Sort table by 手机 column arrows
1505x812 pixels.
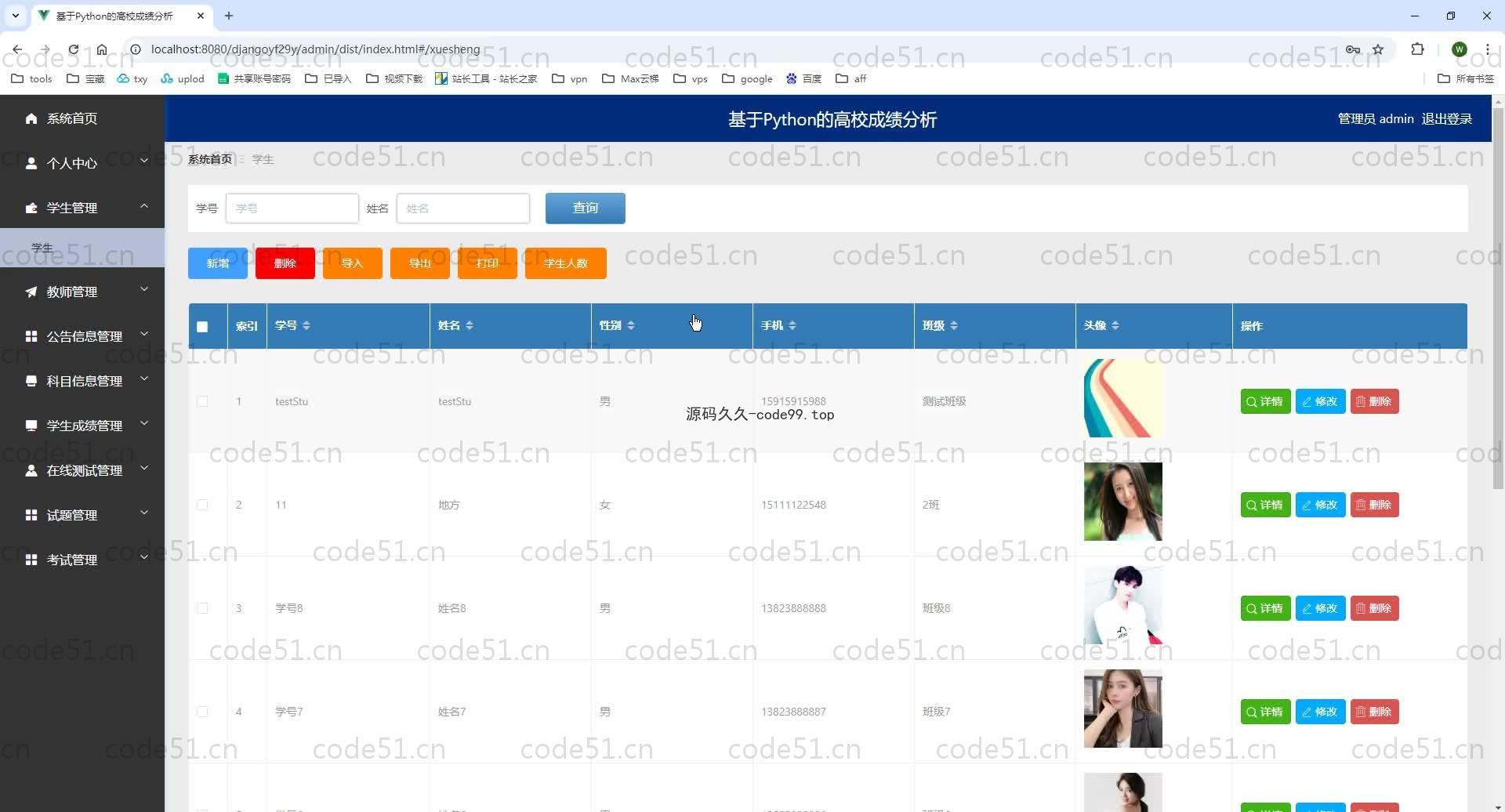(x=792, y=325)
